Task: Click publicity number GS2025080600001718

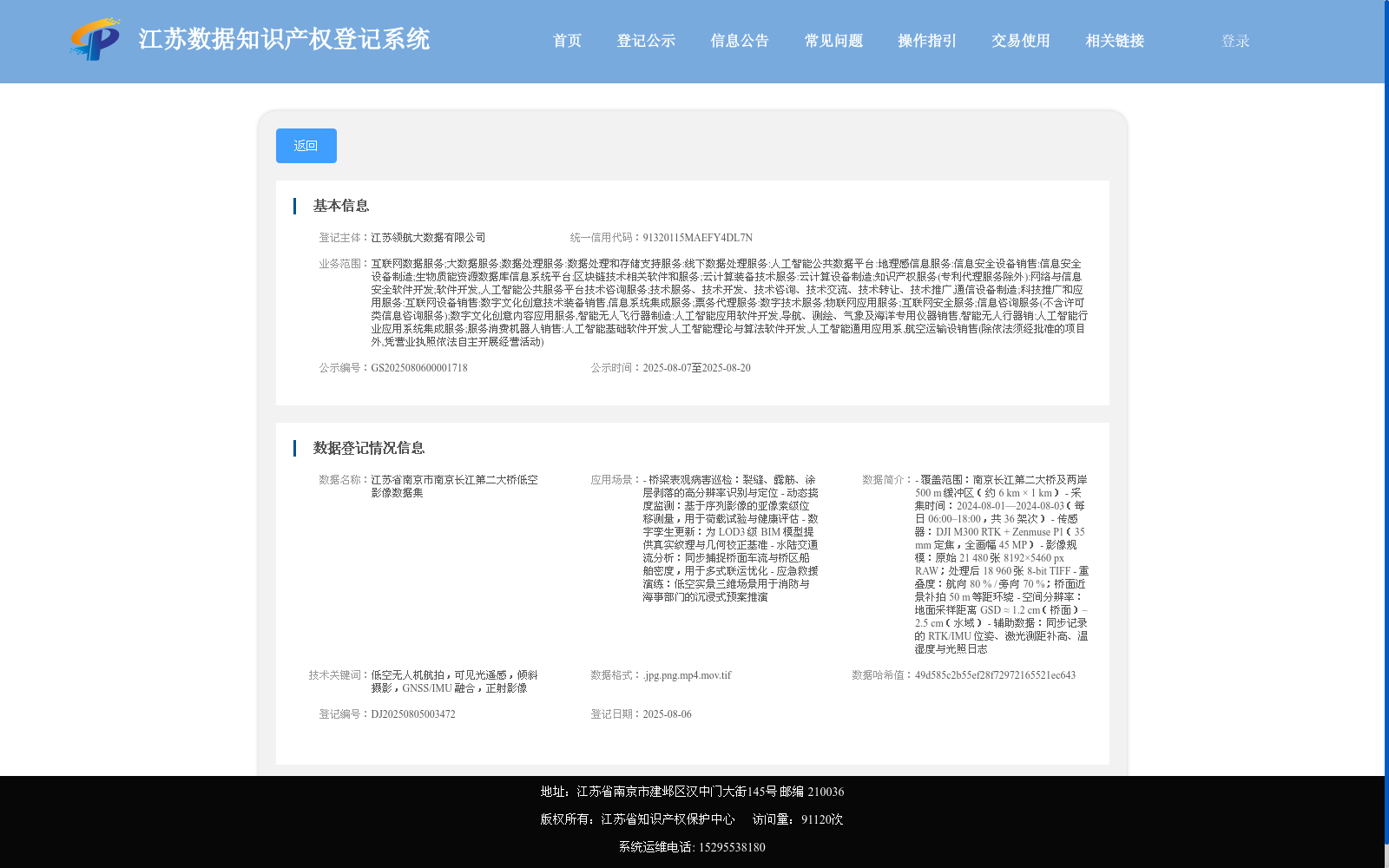Action: [x=419, y=368]
